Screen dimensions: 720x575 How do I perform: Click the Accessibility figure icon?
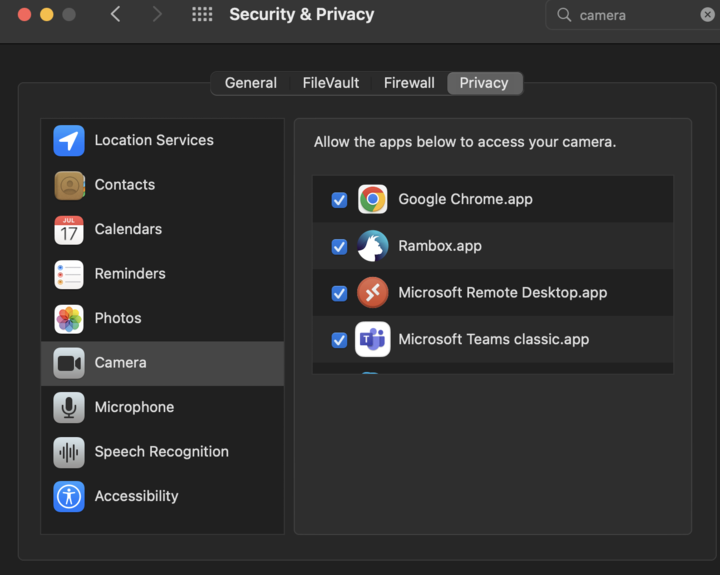tap(69, 496)
